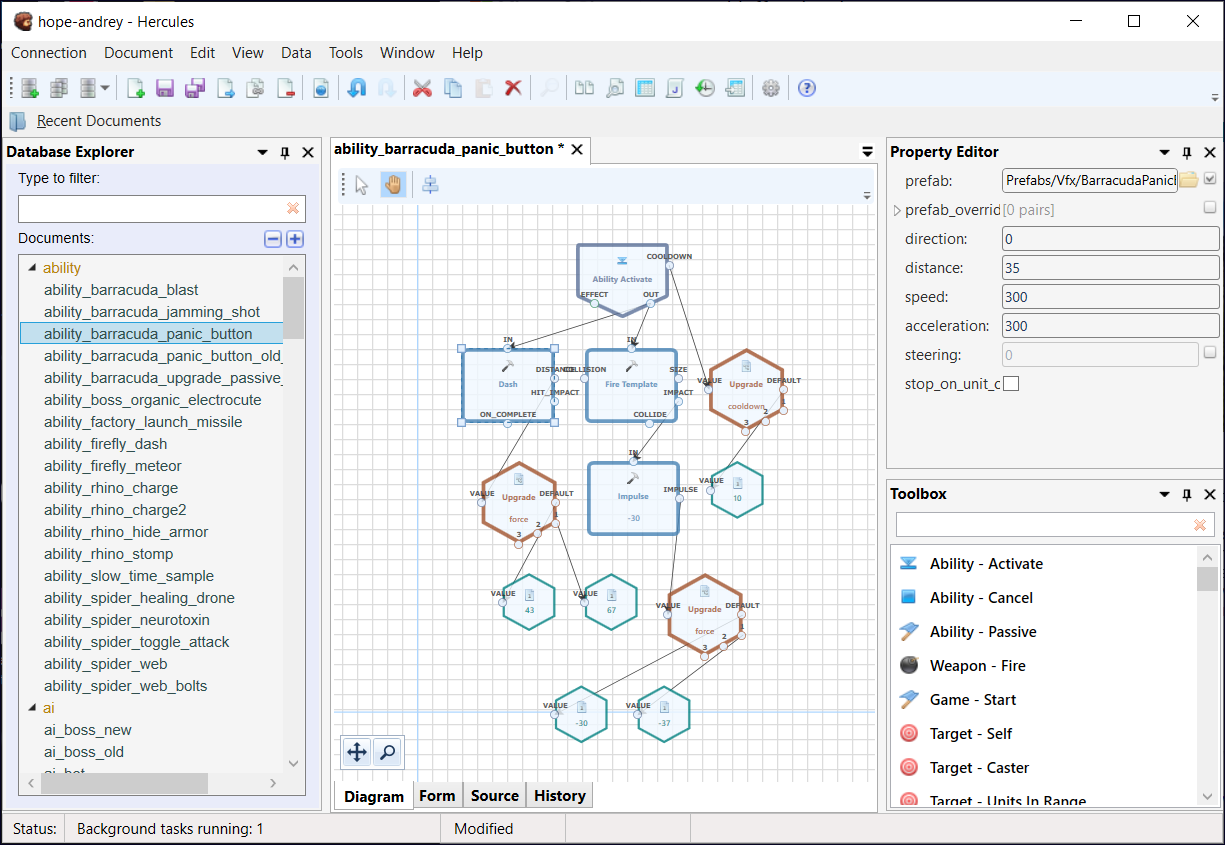Click the zoom magnifier button in the diagram
The image size is (1225, 845).
[387, 752]
